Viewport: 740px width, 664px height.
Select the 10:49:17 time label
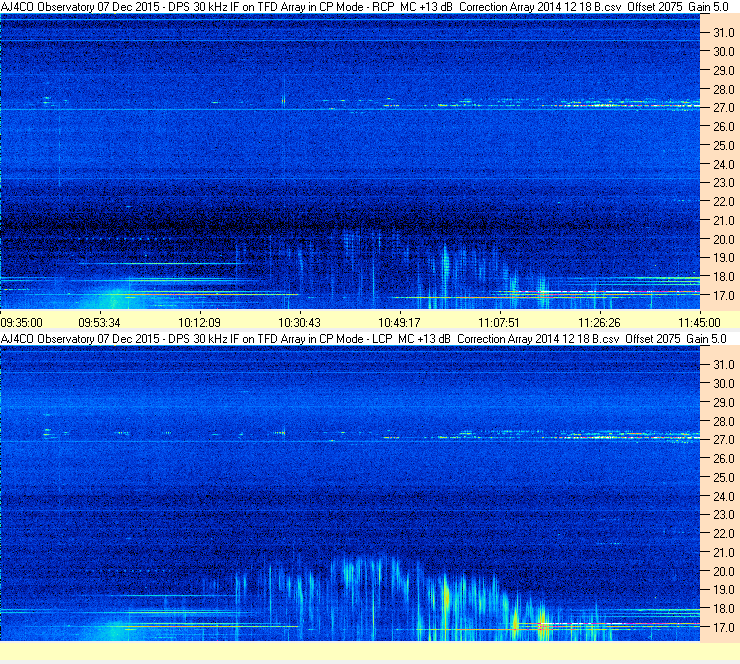pyautogui.click(x=399, y=323)
